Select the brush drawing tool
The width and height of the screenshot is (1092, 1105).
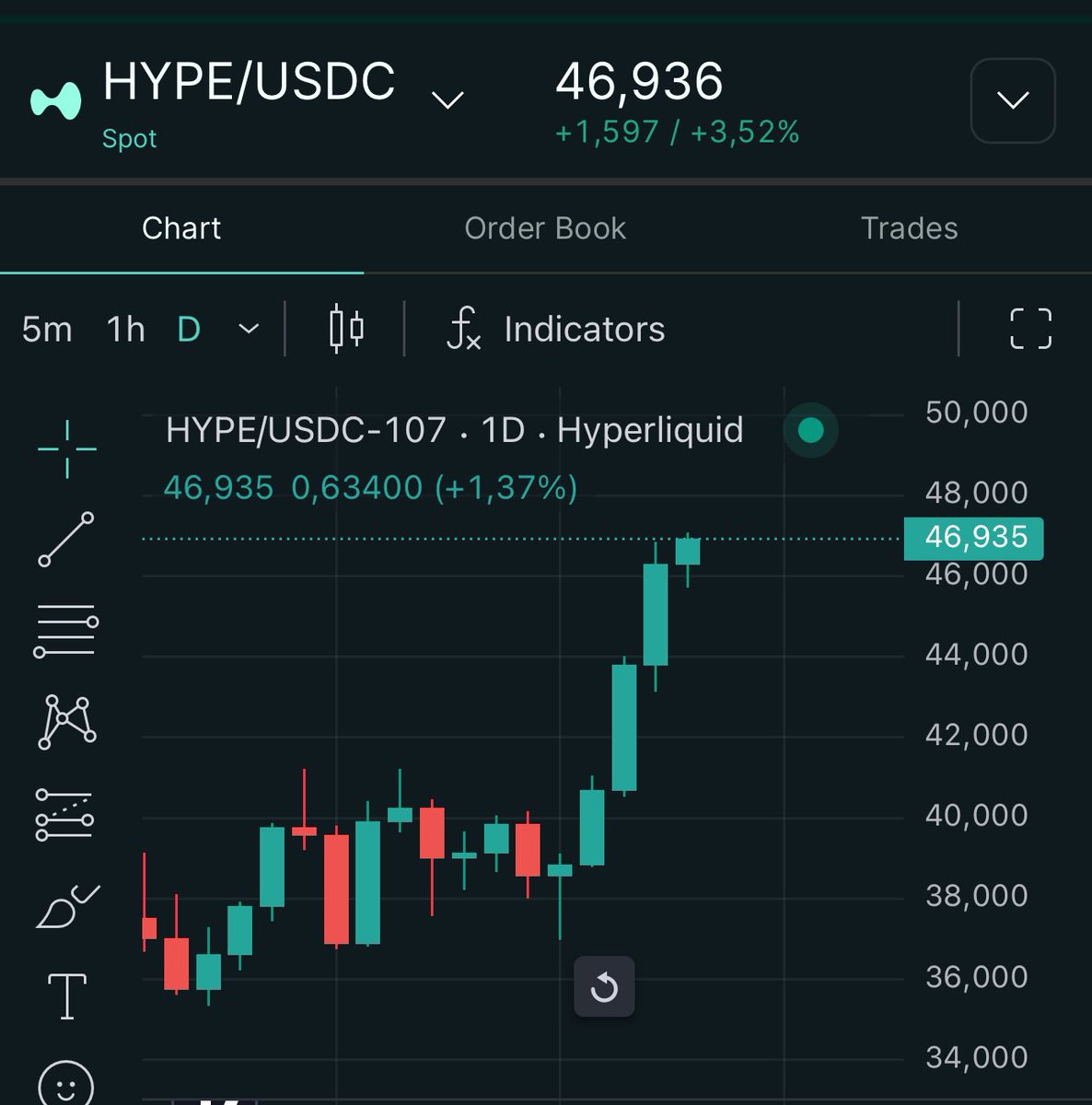click(67, 906)
